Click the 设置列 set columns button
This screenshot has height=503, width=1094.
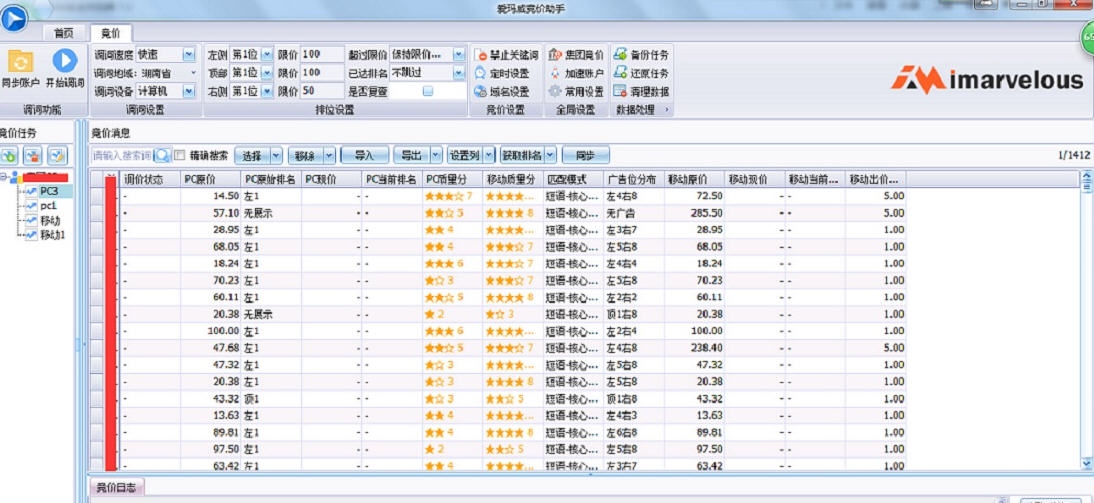tap(465, 155)
